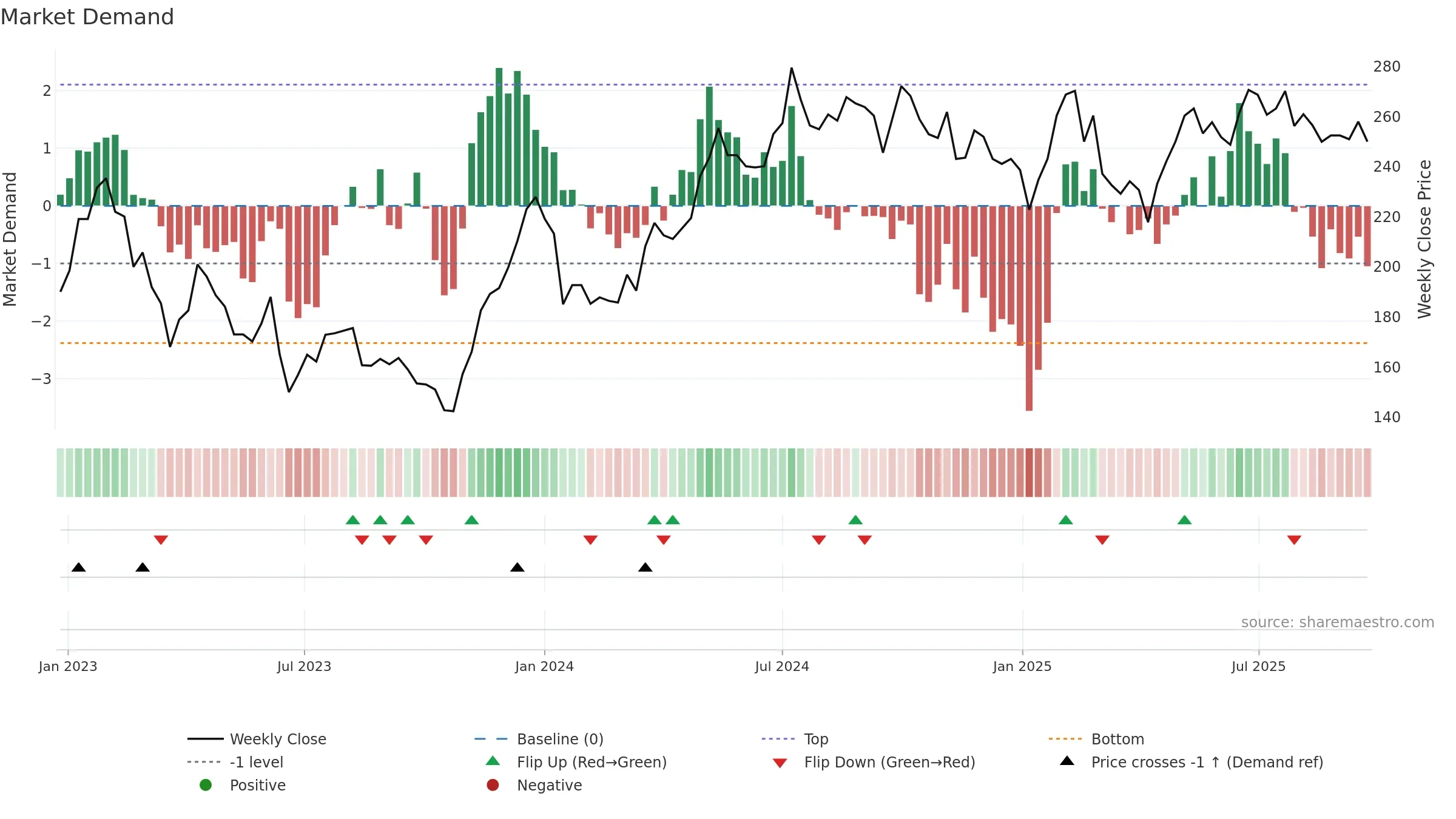Image resolution: width=1456 pixels, height=819 pixels.
Task: Click the 280 price axis tick label
Action: click(x=1387, y=67)
